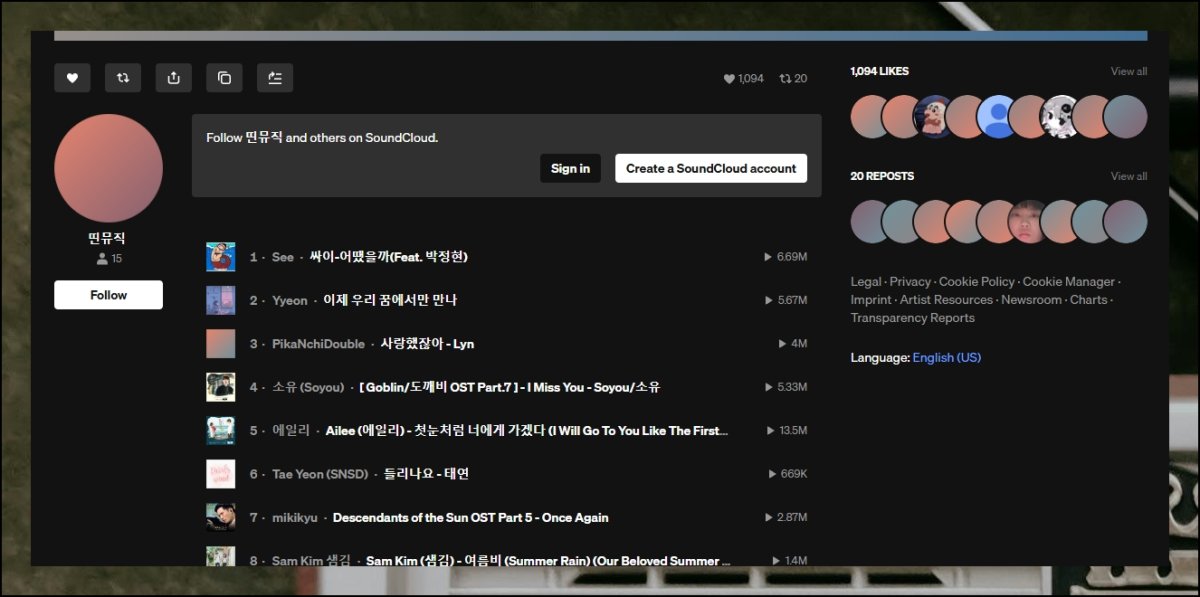The image size is (1200, 597).
Task: Open the 띤뮤직 username link
Action: [108, 239]
